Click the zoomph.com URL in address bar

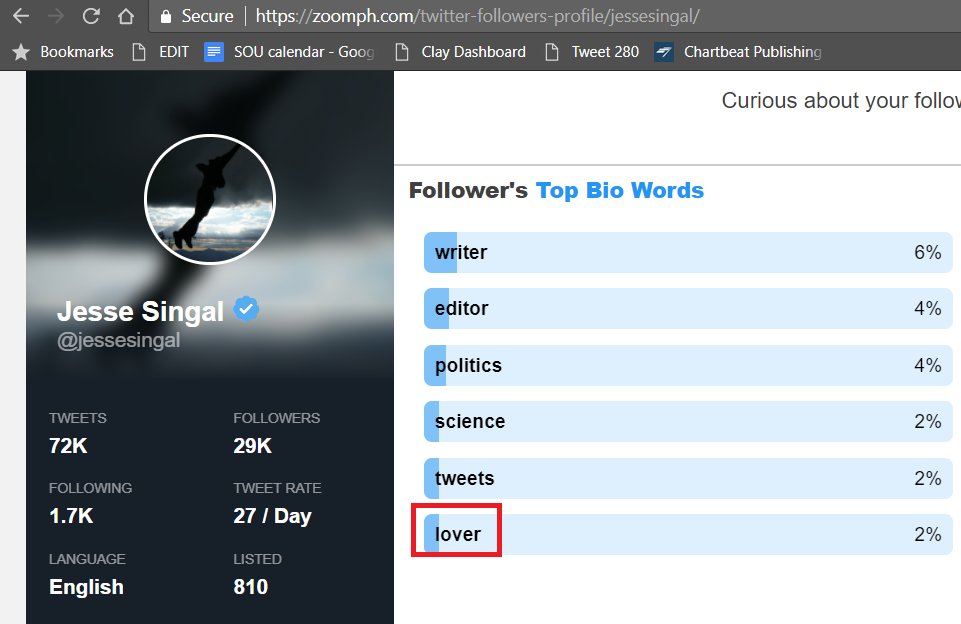(x=477, y=16)
